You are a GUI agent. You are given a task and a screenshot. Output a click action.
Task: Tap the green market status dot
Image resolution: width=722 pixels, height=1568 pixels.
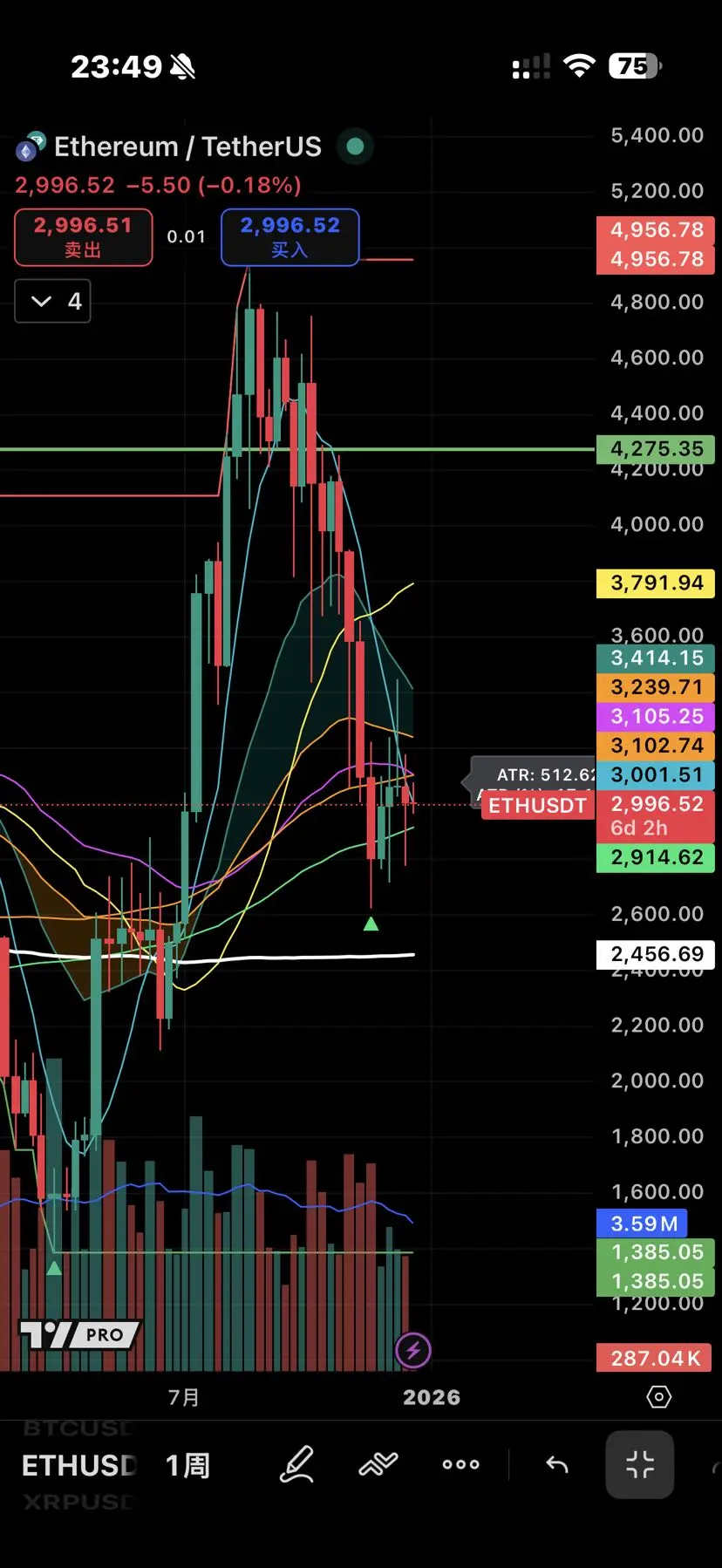[x=355, y=147]
